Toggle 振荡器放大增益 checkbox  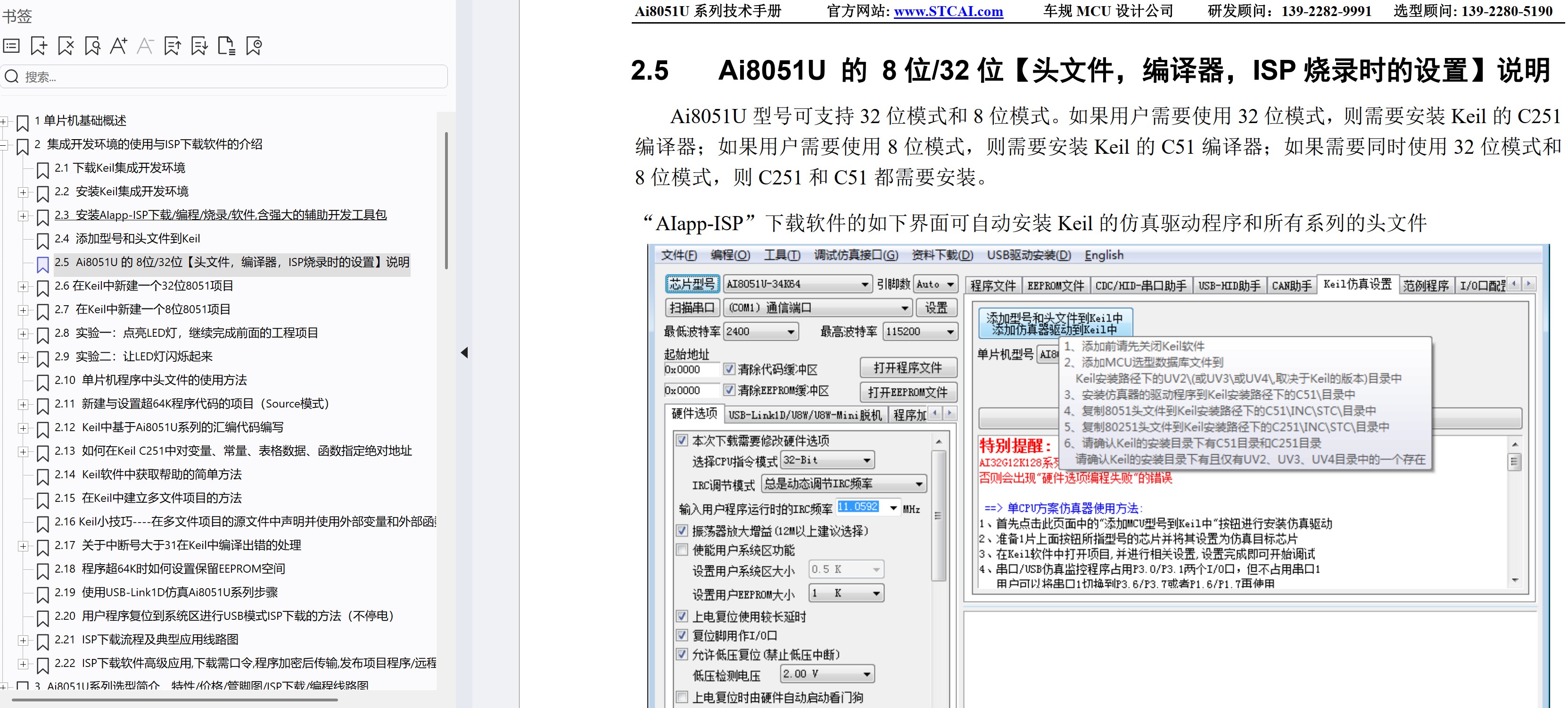tap(682, 530)
